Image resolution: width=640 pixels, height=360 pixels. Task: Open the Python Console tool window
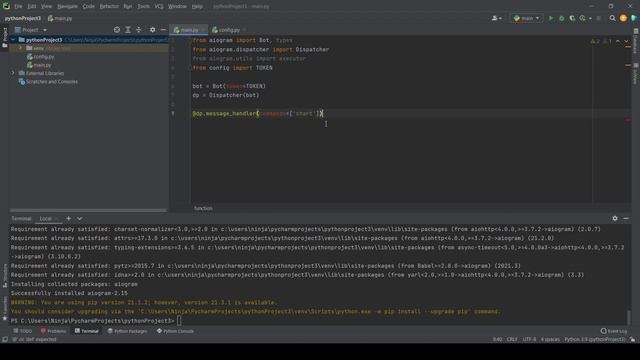coord(175,331)
